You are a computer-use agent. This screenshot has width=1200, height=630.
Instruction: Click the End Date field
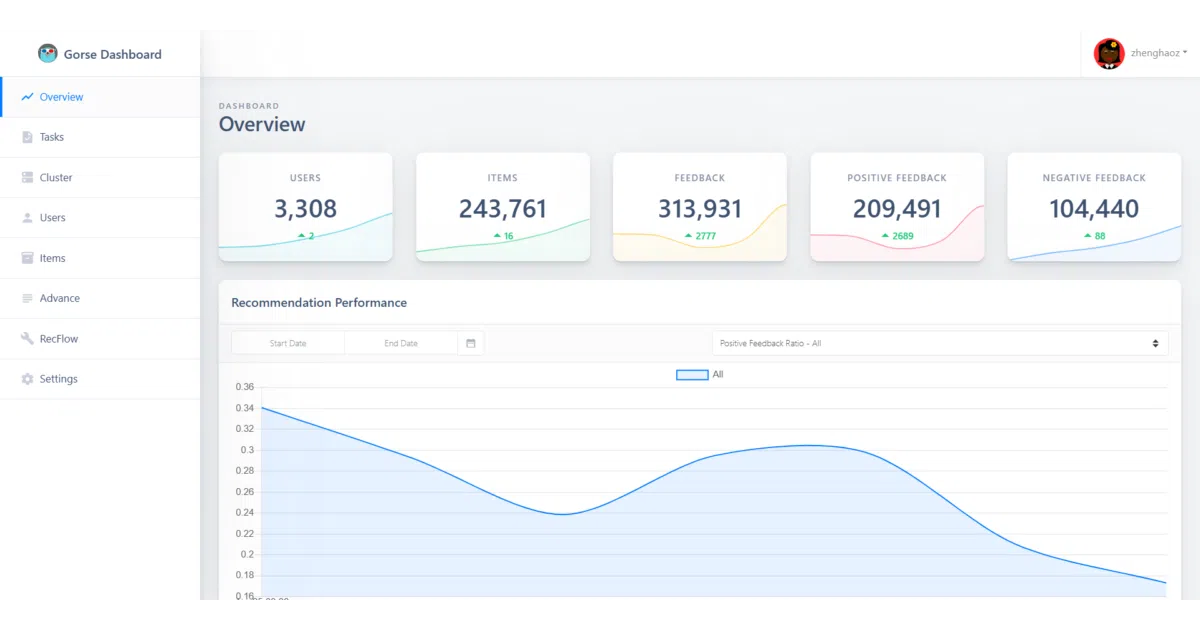tap(401, 343)
